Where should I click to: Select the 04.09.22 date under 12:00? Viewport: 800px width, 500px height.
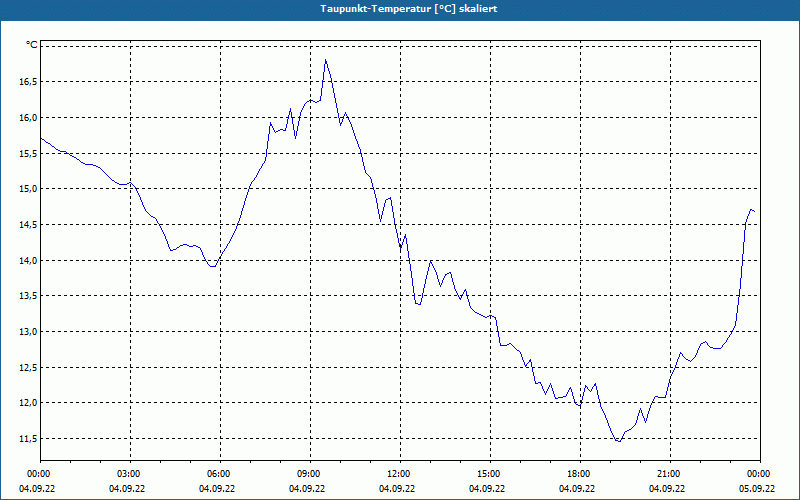pyautogui.click(x=397, y=489)
